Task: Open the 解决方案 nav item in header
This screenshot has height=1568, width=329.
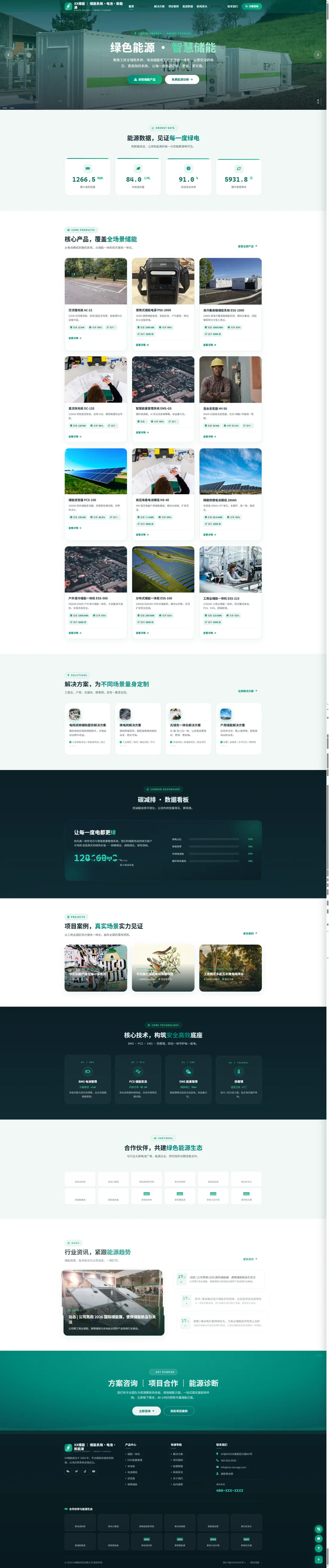Action: (x=159, y=6)
